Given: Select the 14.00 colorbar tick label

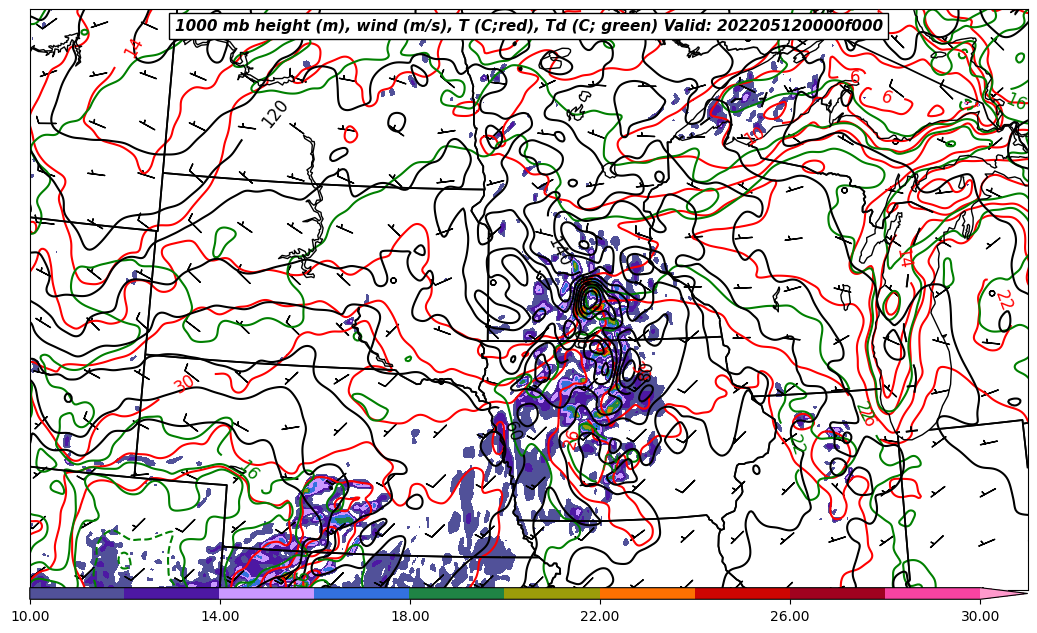Looking at the screenshot, I should [x=220, y=617].
